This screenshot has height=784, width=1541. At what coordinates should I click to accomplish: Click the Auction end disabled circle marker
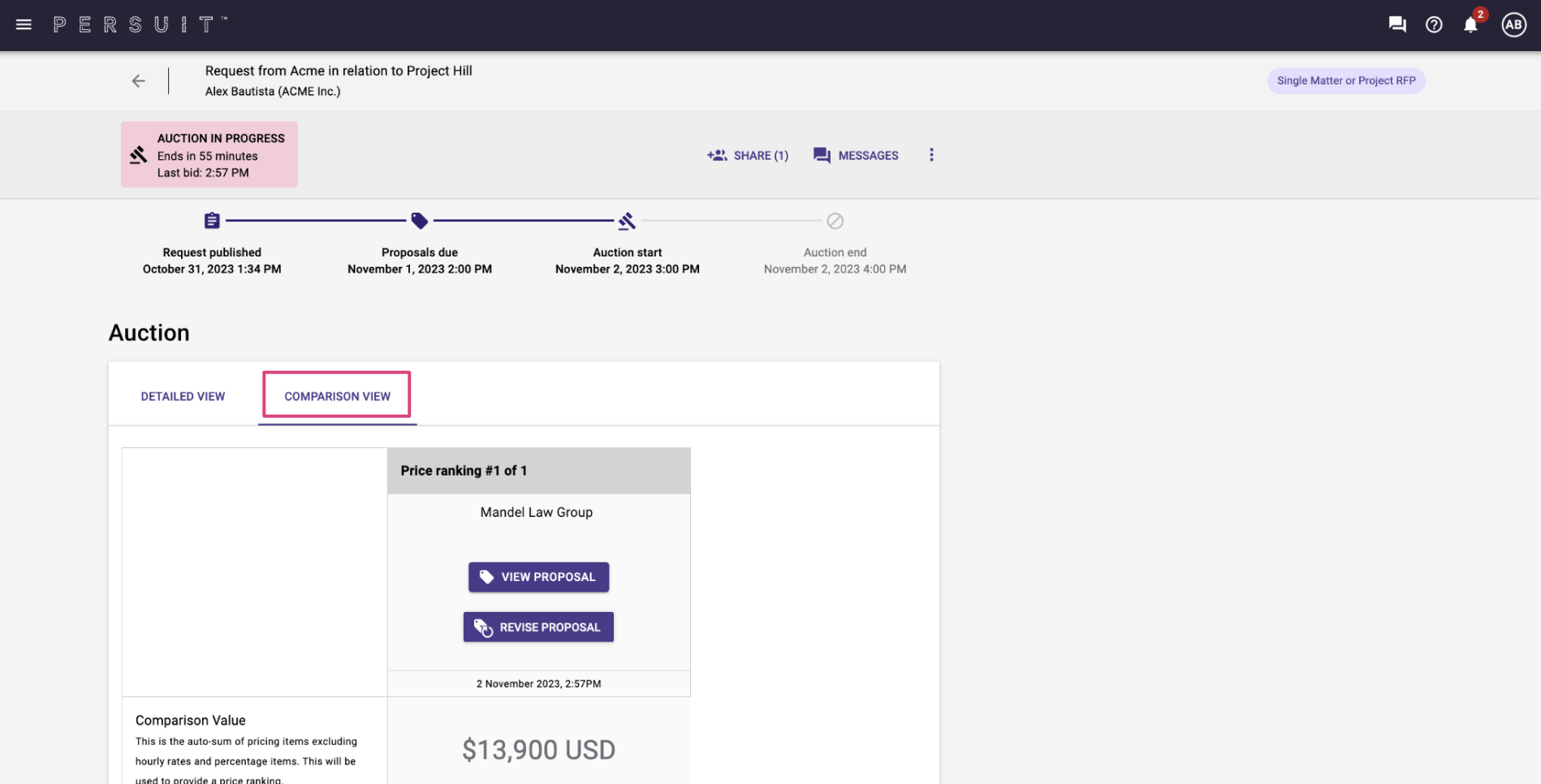(x=835, y=221)
